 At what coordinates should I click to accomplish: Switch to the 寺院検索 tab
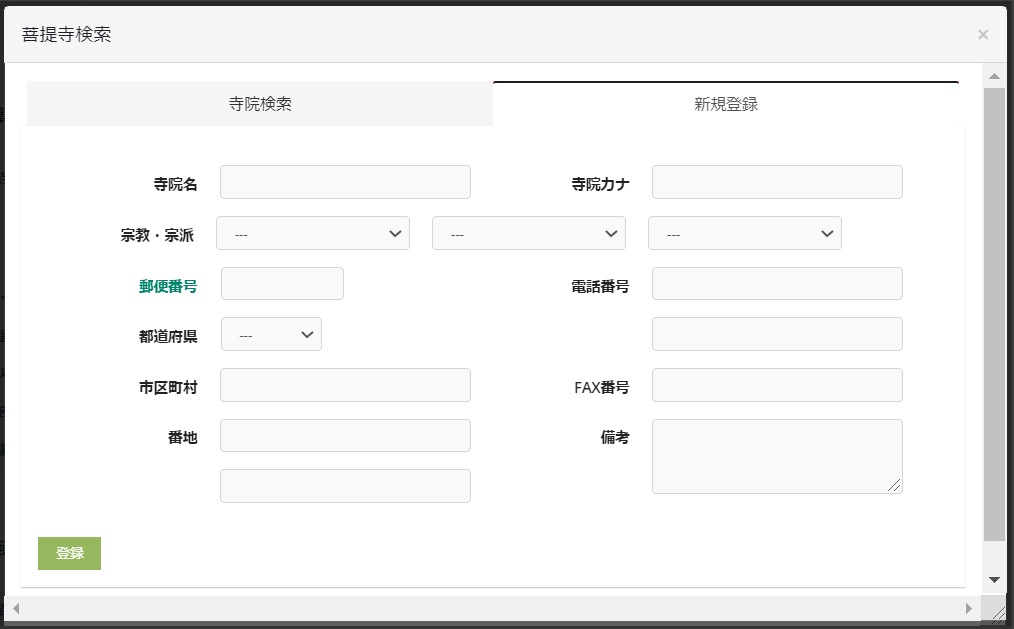tap(260, 104)
